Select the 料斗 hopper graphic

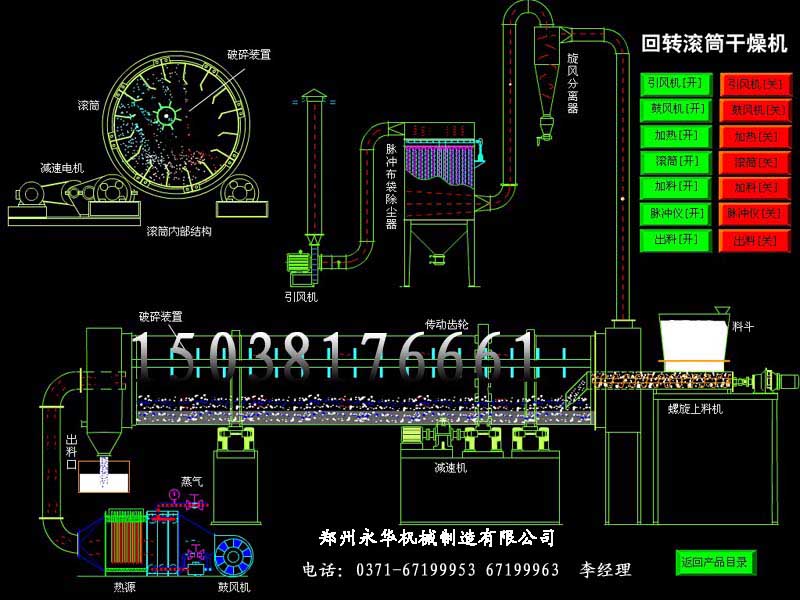pyautogui.click(x=694, y=342)
